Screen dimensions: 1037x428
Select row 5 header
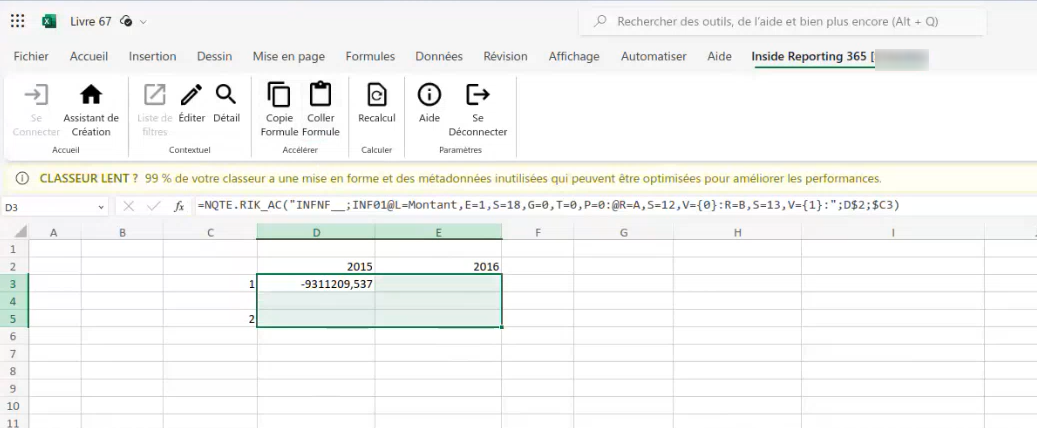pyautogui.click(x=15, y=318)
